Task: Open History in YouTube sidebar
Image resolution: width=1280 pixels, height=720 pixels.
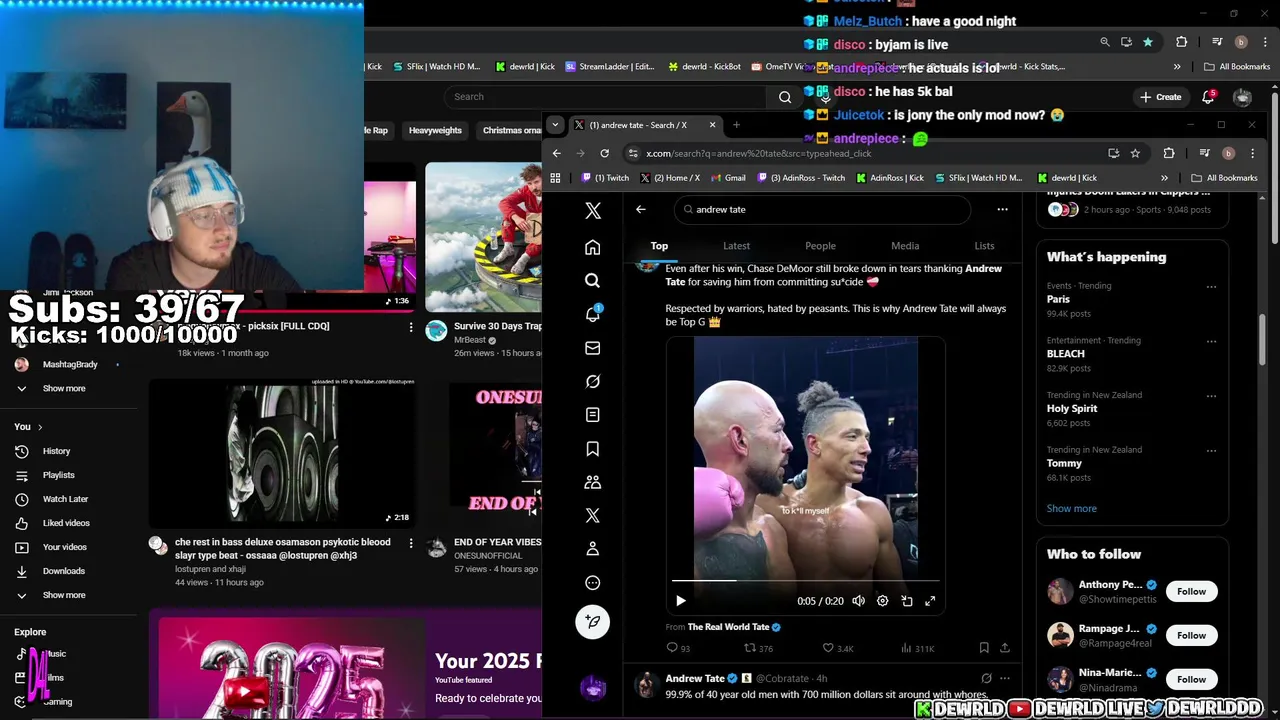Action: [x=56, y=451]
